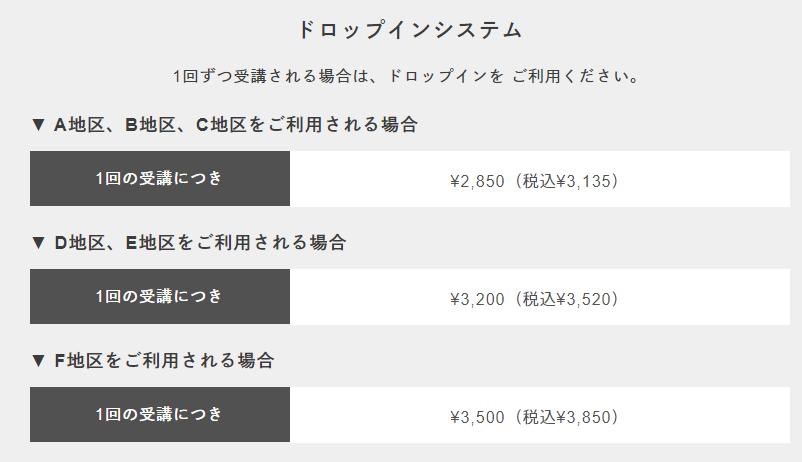Select the ドロップインシステム title
Screen dimensions: 802x462
410,29
